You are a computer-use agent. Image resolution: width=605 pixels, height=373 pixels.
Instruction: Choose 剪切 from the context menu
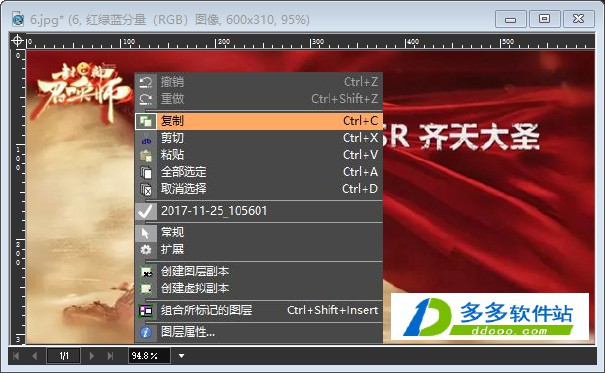[259, 138]
